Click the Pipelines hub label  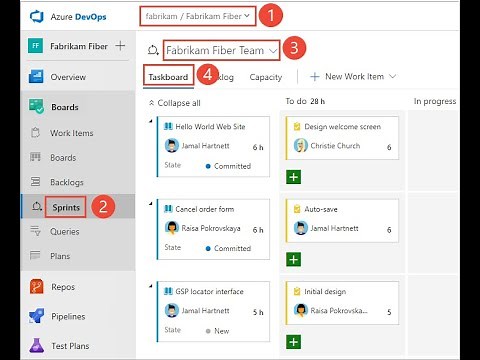pos(68,316)
